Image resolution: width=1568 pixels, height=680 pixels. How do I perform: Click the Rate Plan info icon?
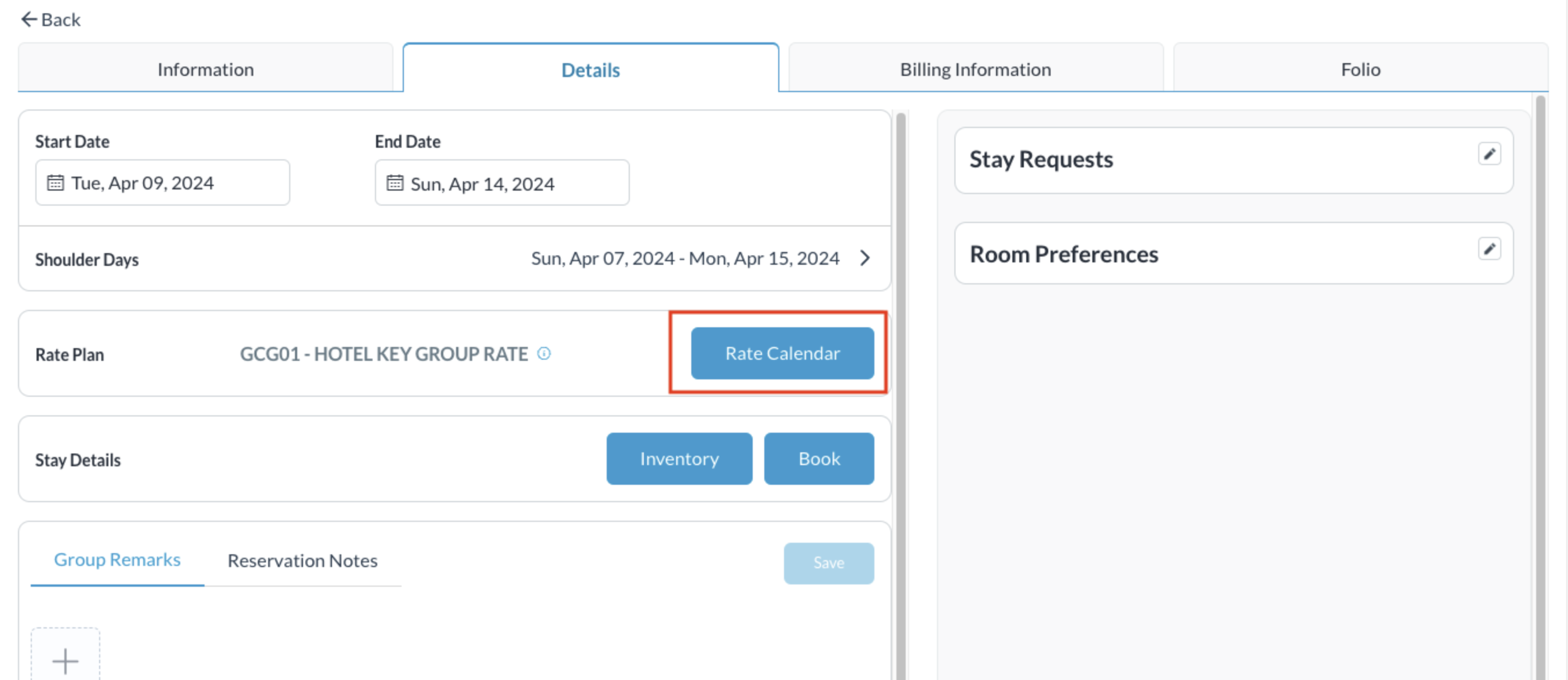tap(544, 353)
